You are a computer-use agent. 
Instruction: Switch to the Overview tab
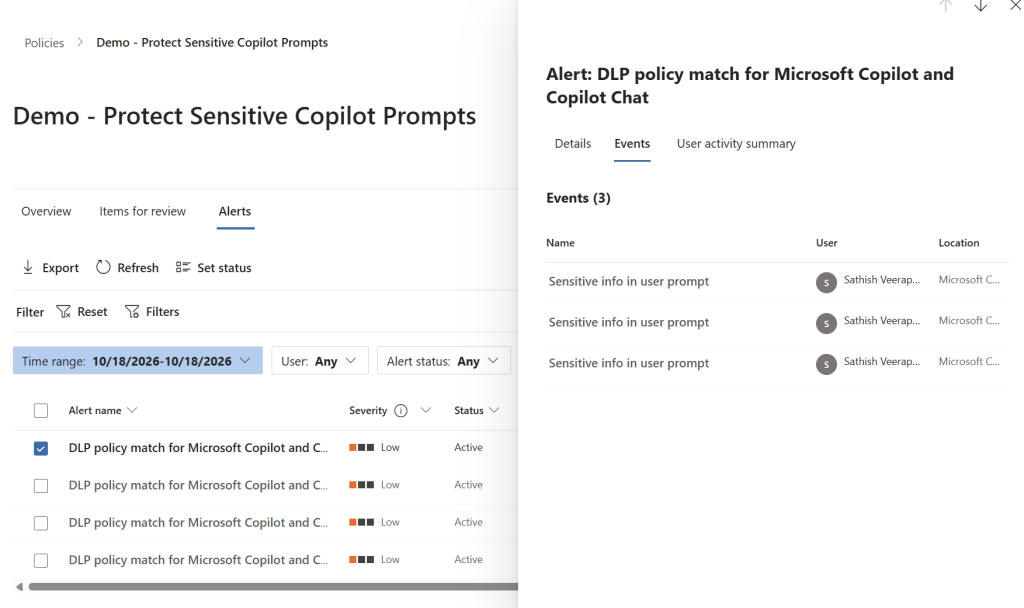pyautogui.click(x=46, y=211)
